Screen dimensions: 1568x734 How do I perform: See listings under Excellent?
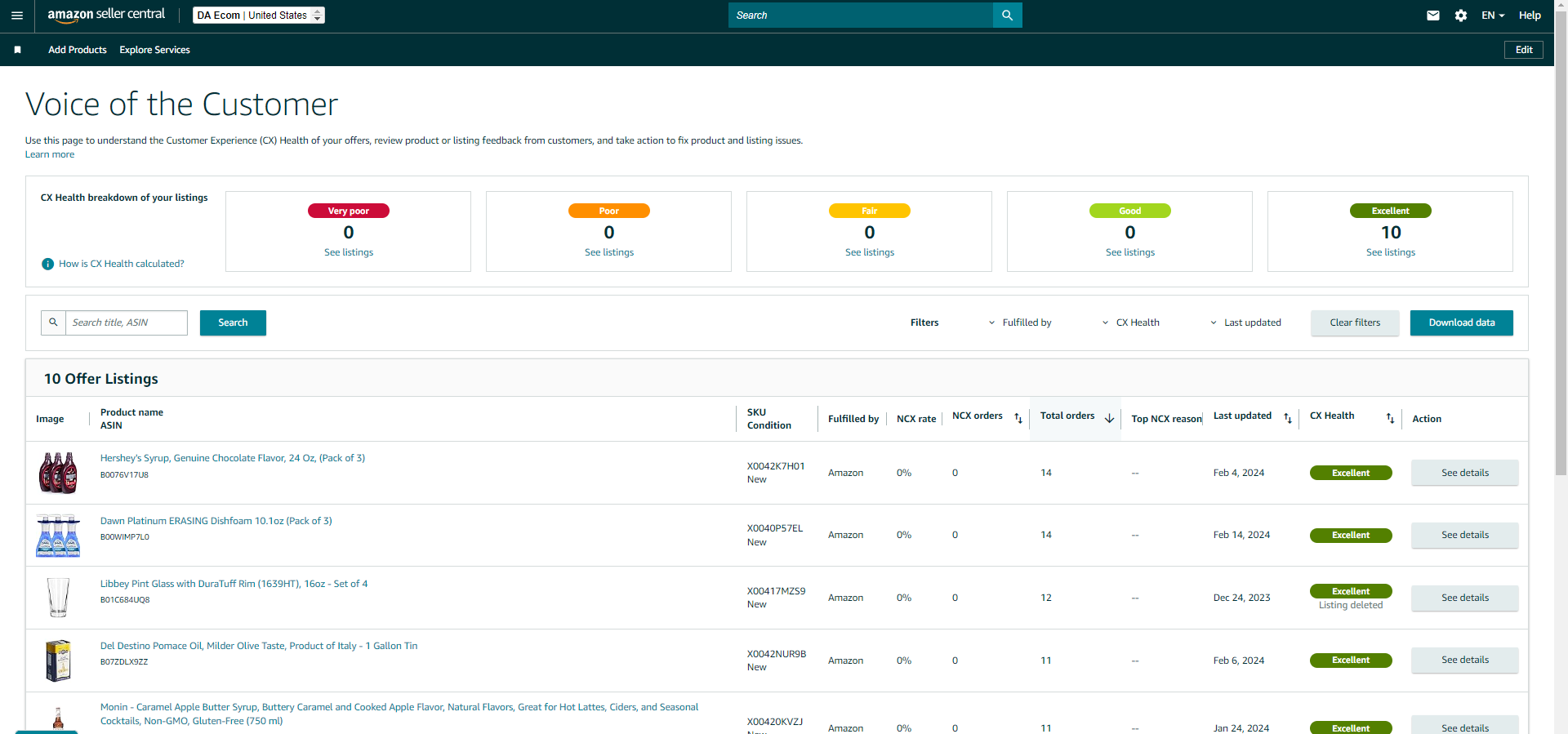click(1391, 252)
